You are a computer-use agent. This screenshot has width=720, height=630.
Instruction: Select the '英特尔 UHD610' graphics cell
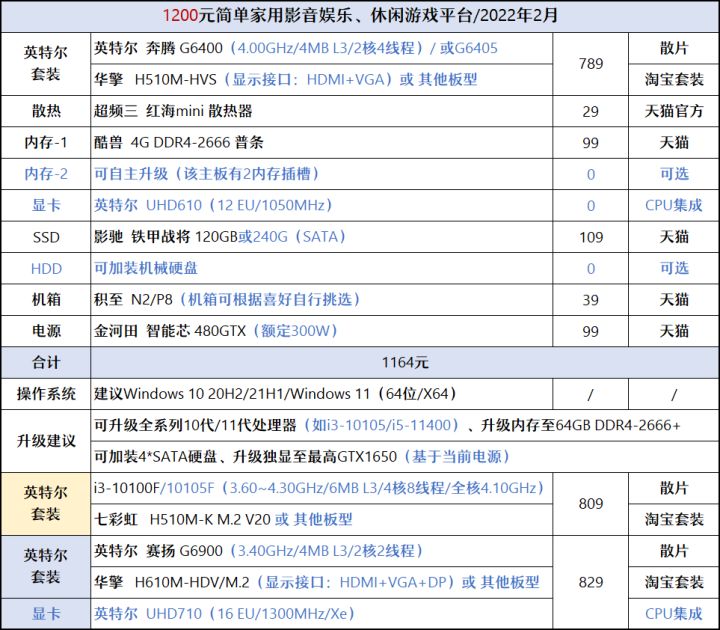[x=321, y=205]
